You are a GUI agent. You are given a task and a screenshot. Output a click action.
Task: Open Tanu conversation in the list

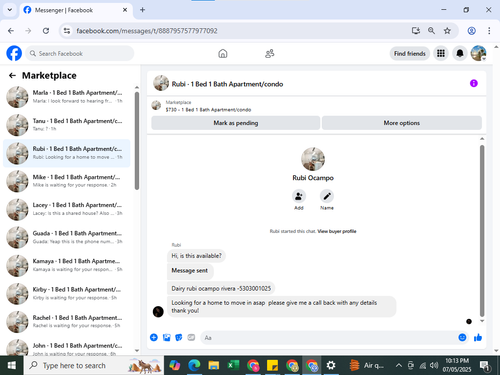pyautogui.click(x=67, y=125)
